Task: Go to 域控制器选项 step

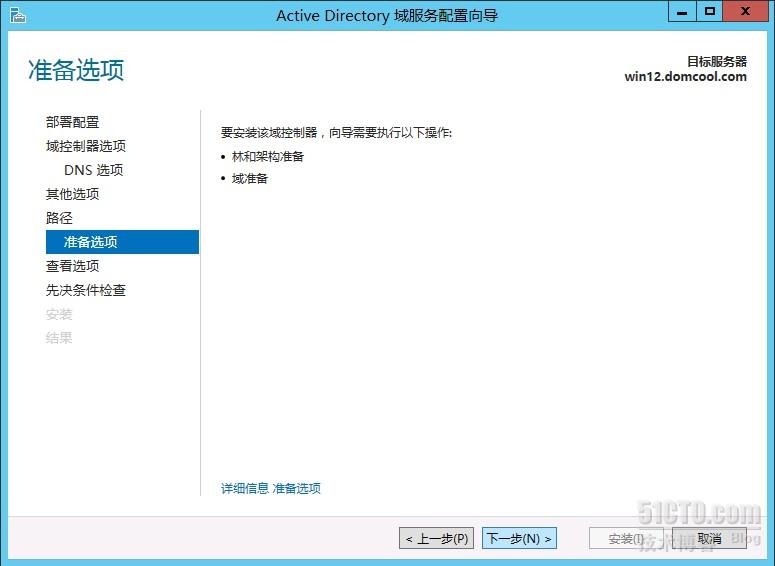Action: coord(86,146)
